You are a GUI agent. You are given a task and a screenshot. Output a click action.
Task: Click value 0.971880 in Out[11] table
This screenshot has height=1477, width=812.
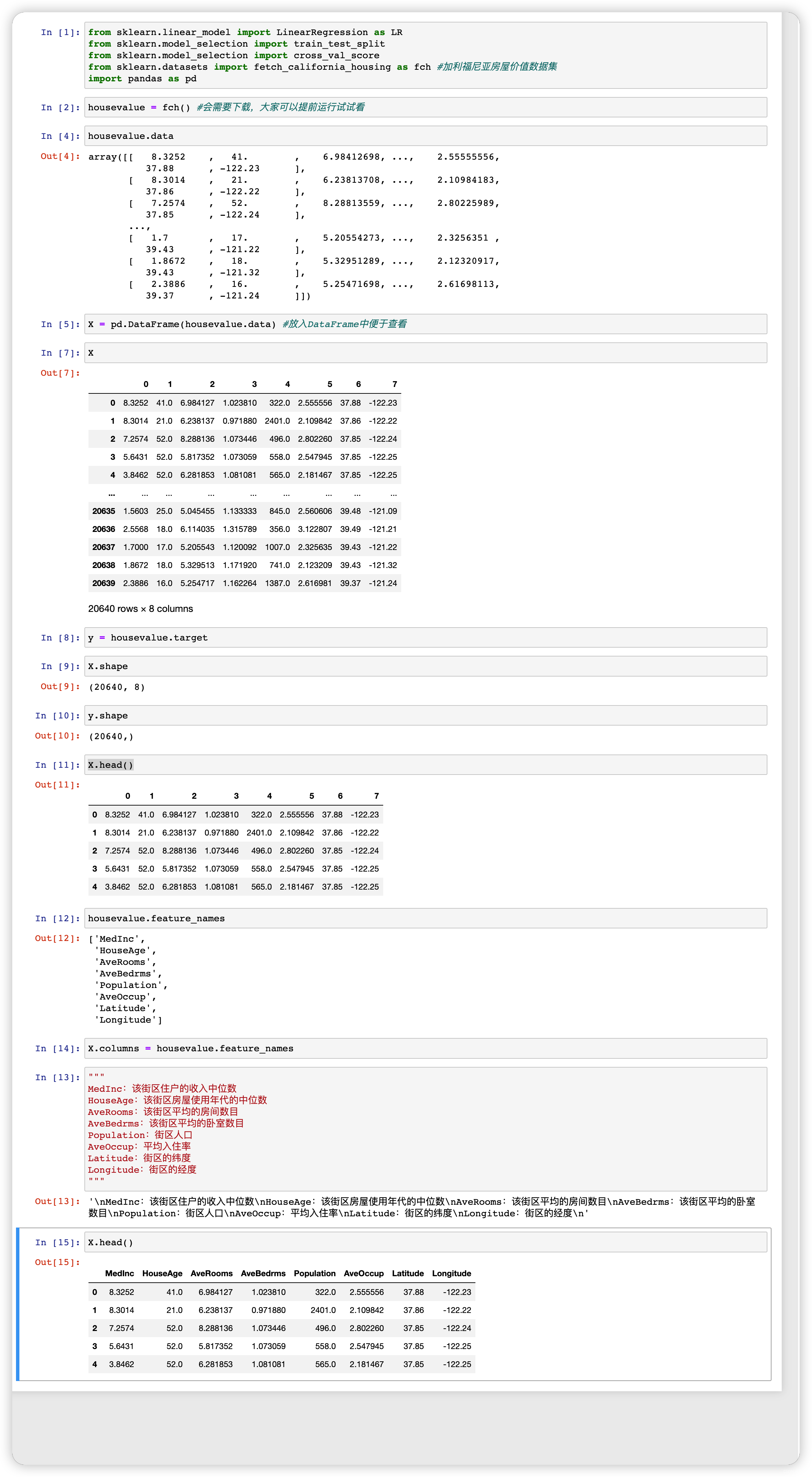tap(221, 832)
